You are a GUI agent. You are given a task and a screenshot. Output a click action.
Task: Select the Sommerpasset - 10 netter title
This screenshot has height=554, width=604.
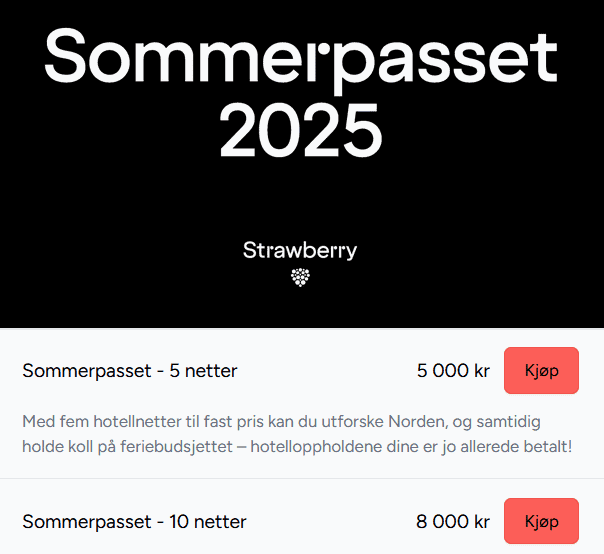click(134, 521)
